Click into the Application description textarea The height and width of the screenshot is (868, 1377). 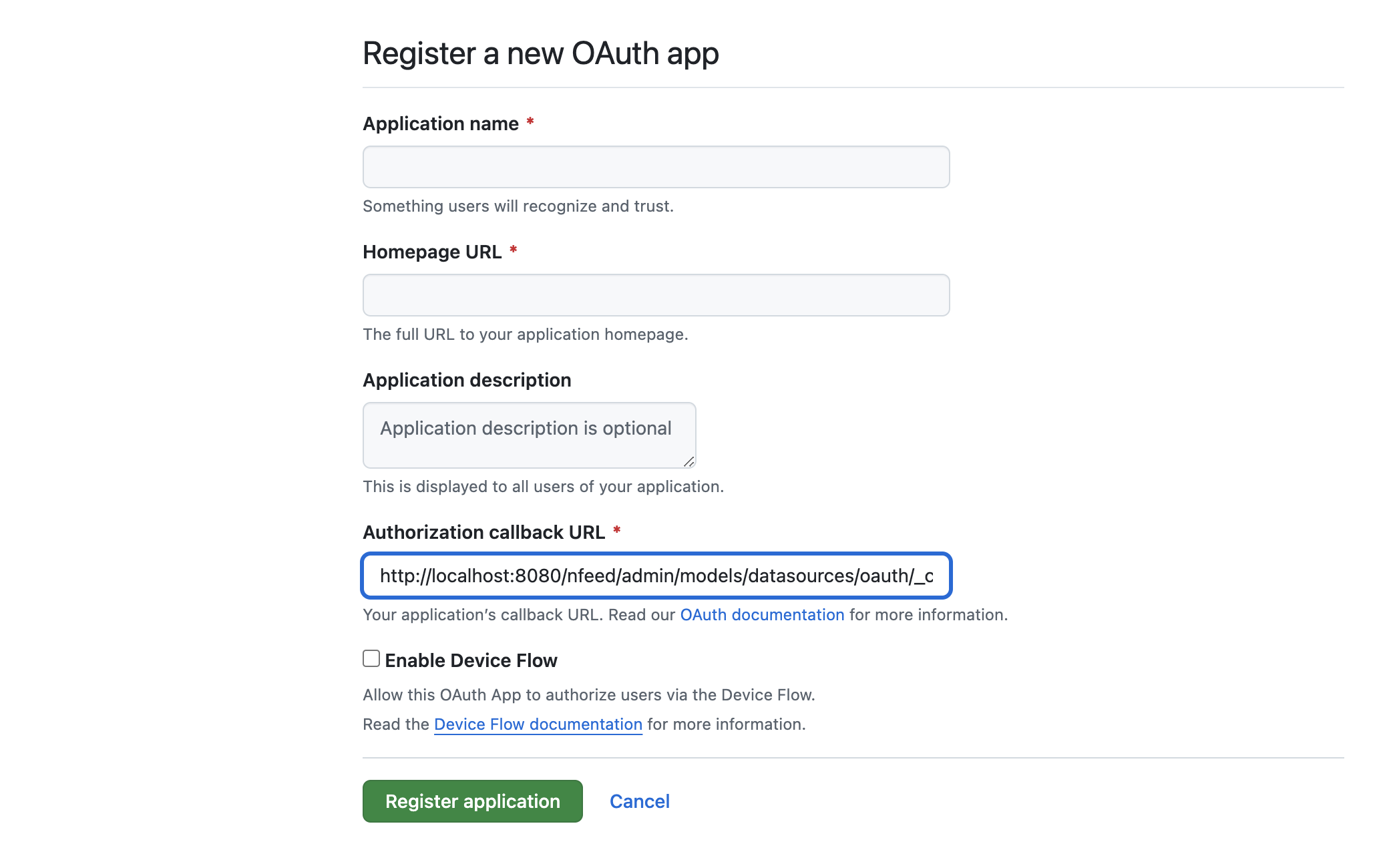tap(529, 435)
